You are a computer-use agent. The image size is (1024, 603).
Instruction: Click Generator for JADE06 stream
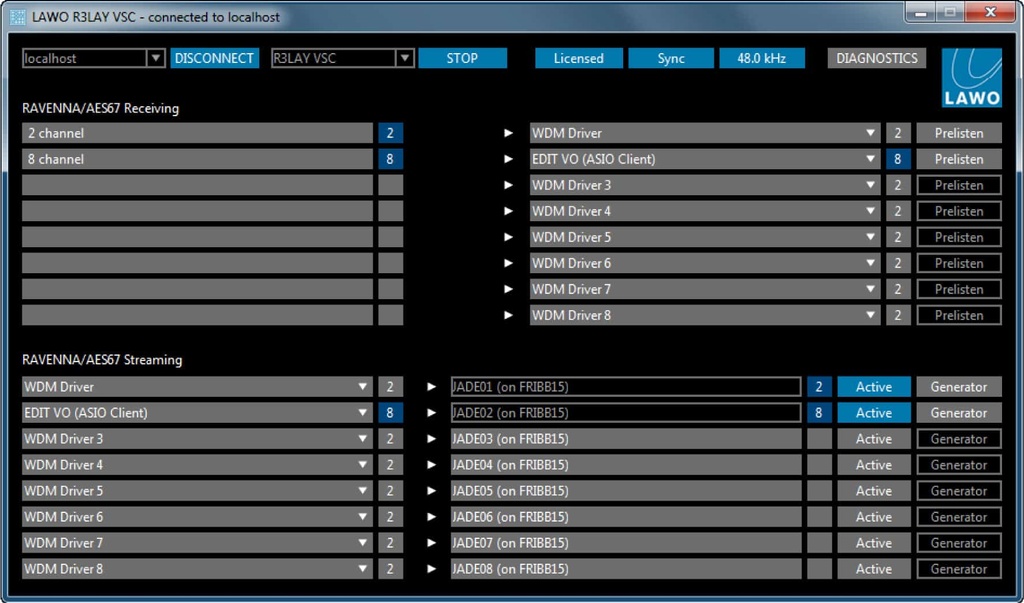point(959,517)
